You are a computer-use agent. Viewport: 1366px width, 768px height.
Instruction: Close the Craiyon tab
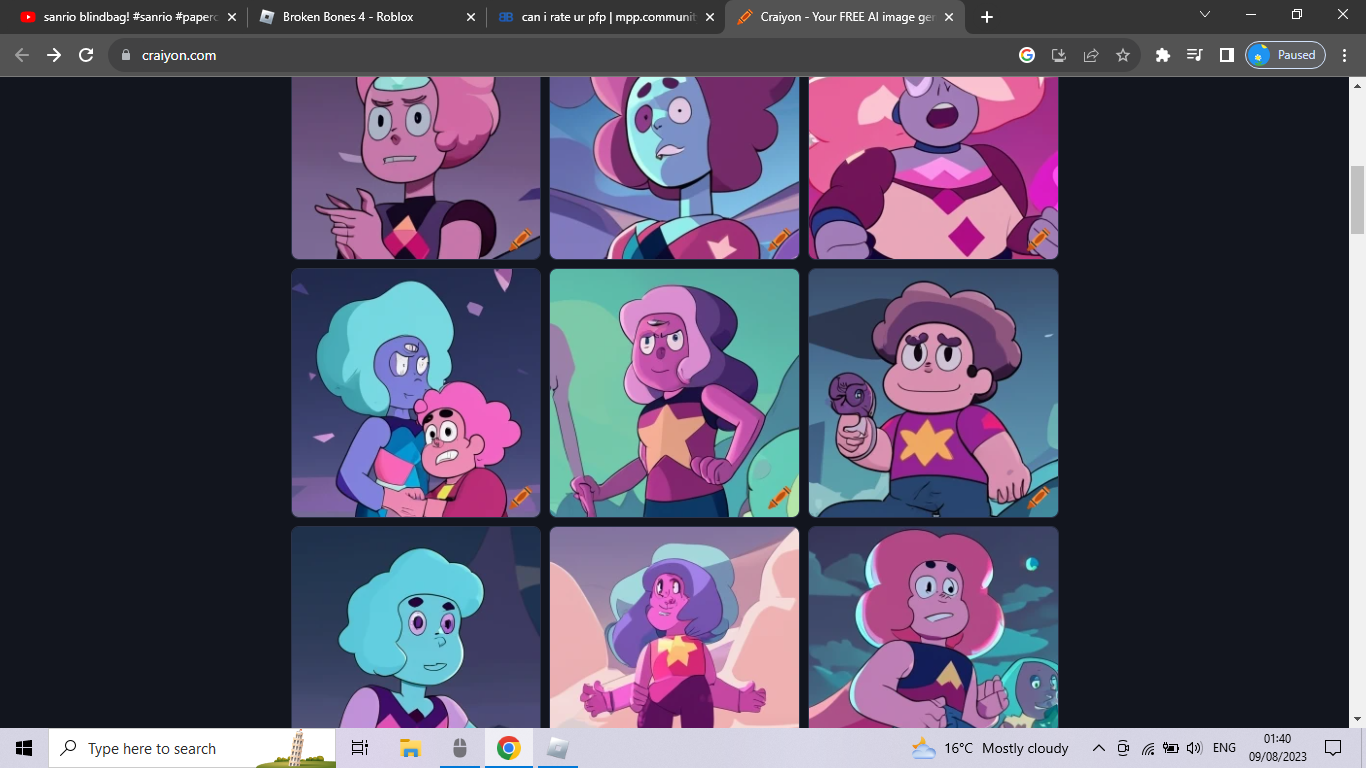click(948, 17)
